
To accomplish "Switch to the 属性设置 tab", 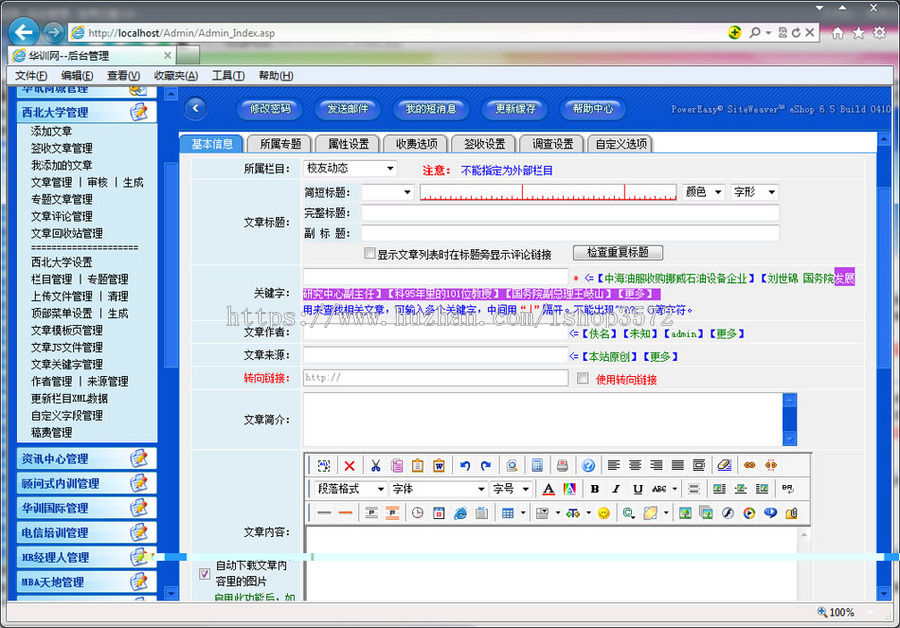I will click(348, 144).
